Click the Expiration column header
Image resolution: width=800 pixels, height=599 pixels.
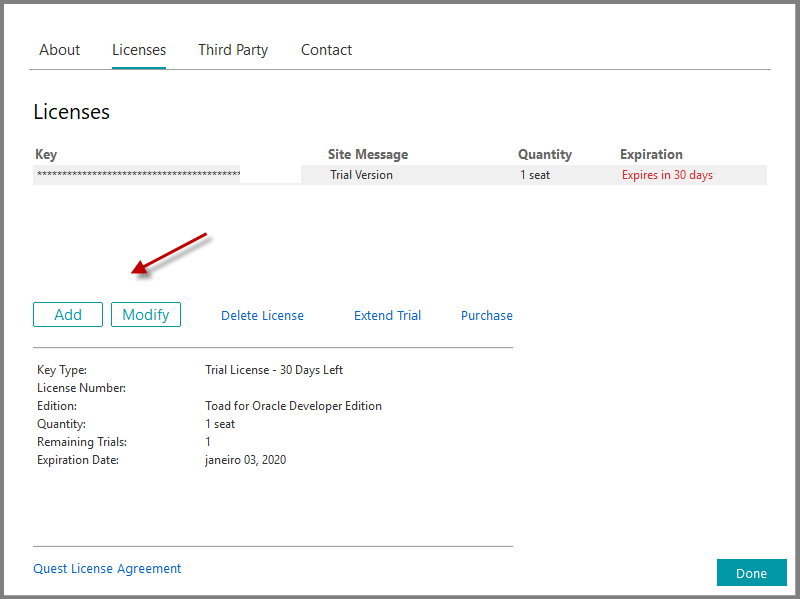(x=652, y=155)
